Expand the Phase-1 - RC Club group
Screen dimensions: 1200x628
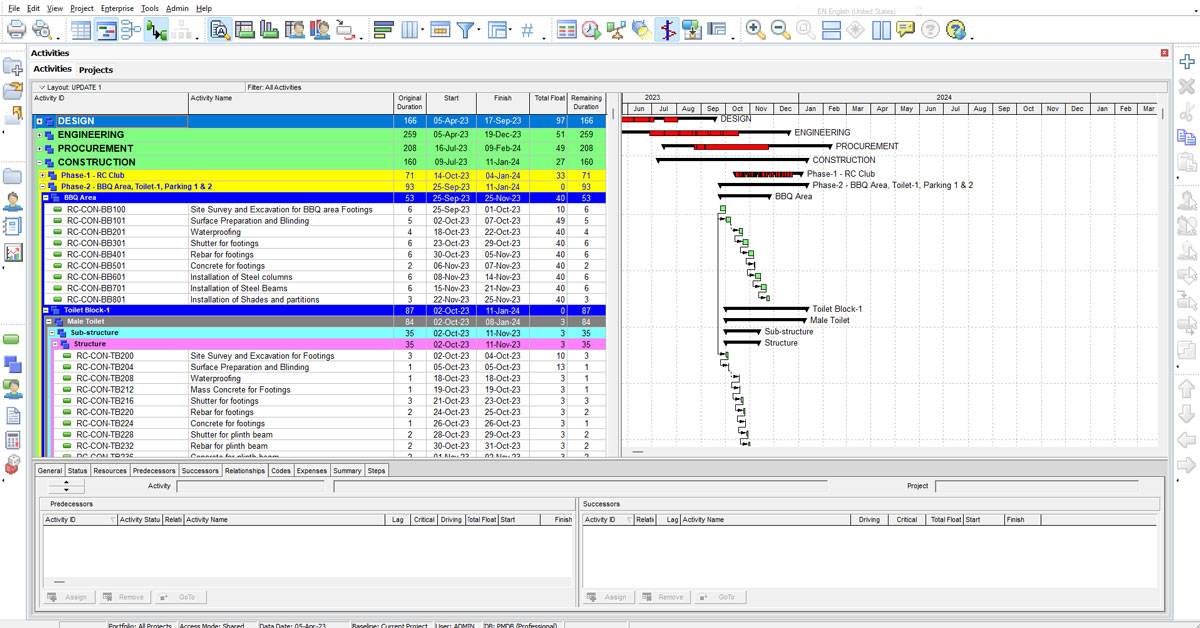click(42, 175)
